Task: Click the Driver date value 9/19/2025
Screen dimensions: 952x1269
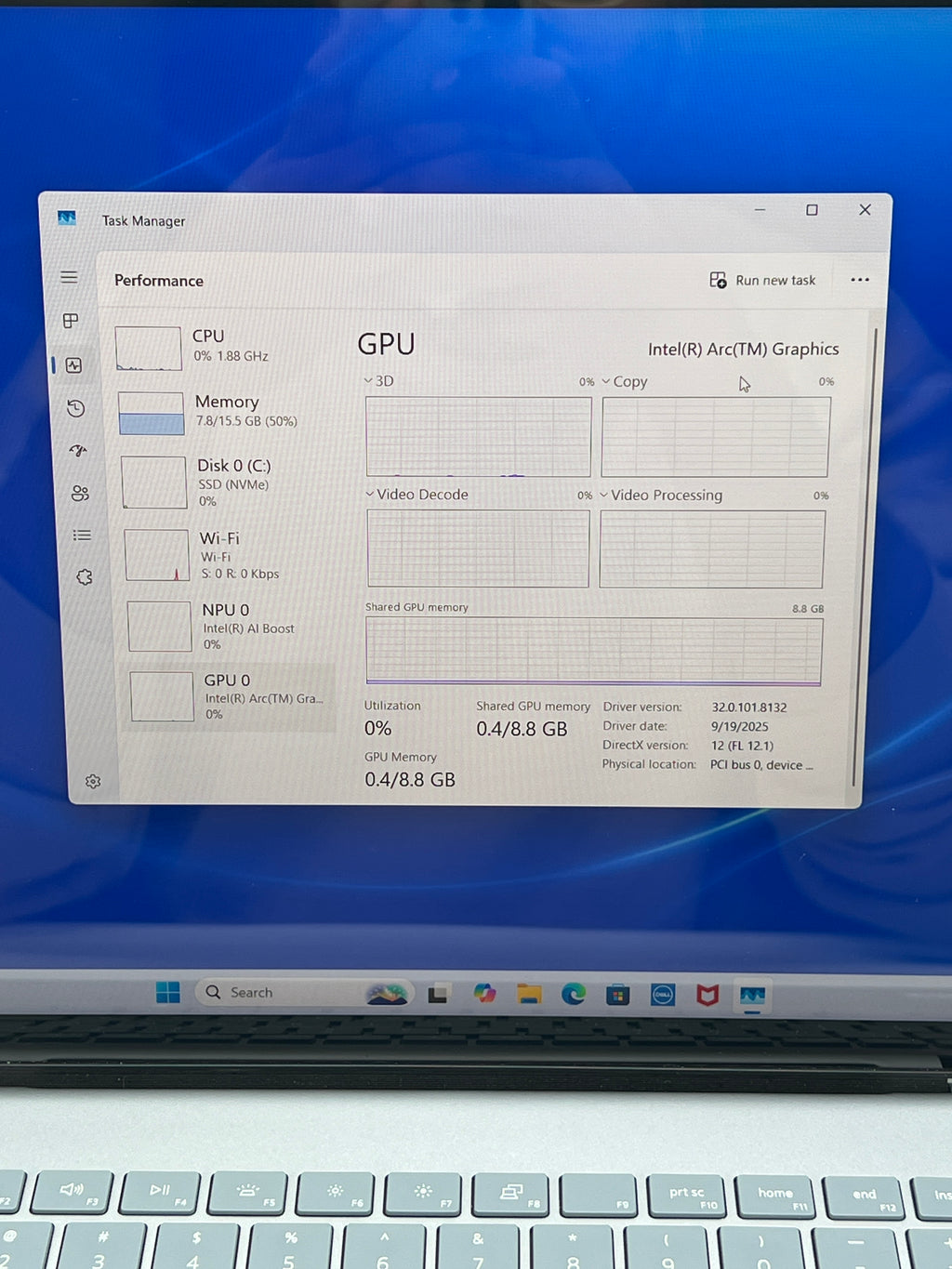Action: point(739,727)
